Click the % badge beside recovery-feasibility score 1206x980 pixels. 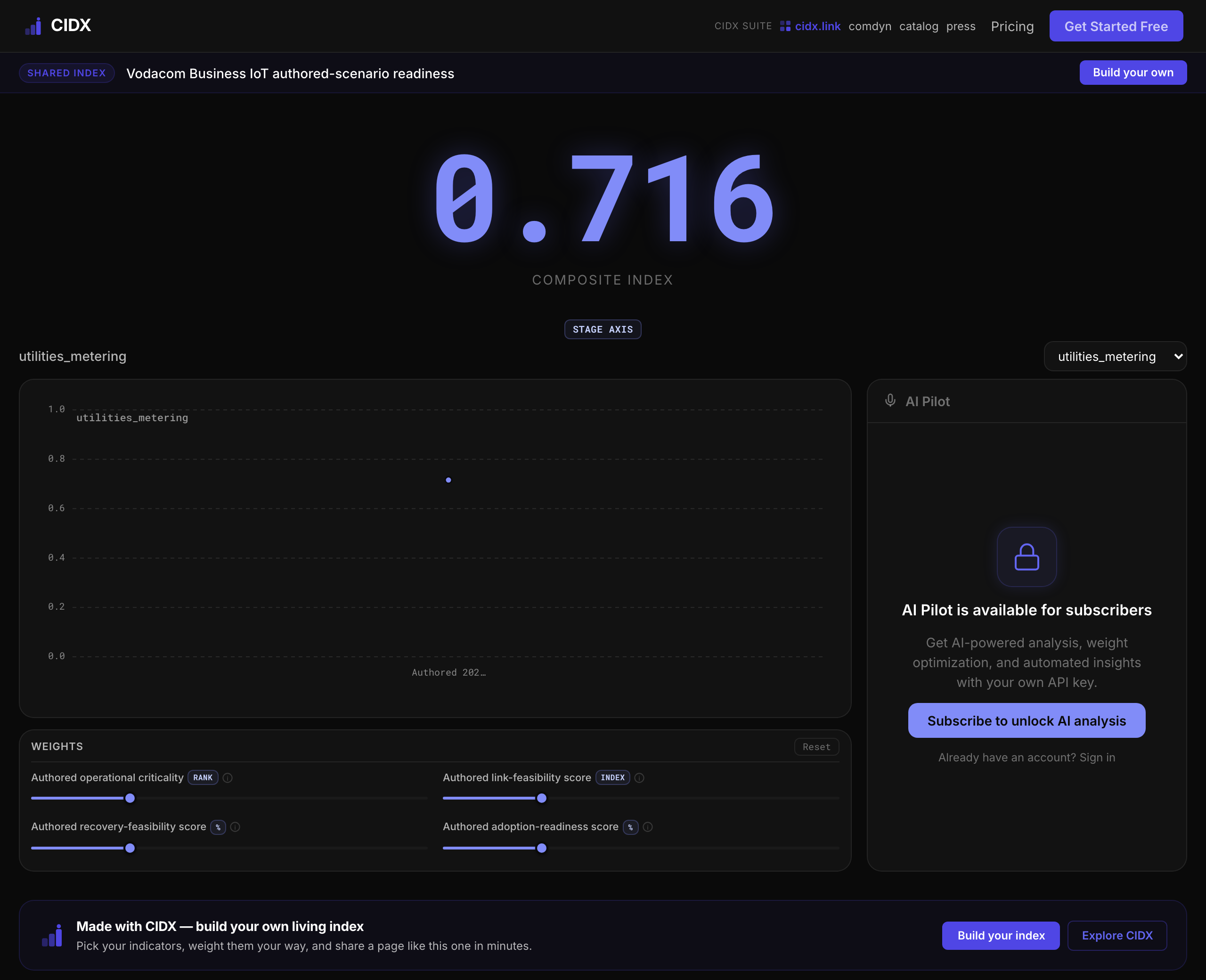(x=218, y=827)
